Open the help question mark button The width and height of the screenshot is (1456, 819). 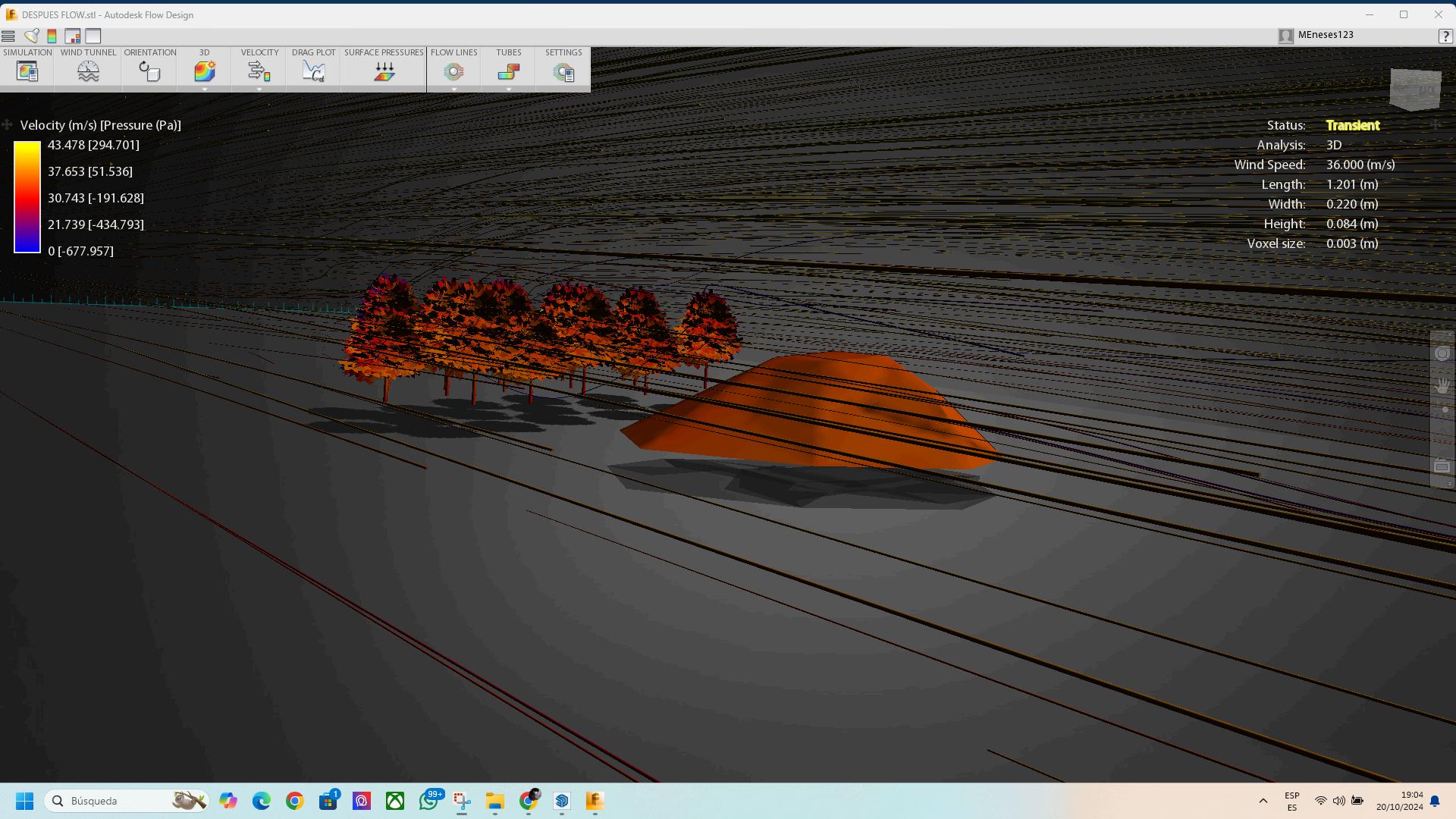[1445, 36]
